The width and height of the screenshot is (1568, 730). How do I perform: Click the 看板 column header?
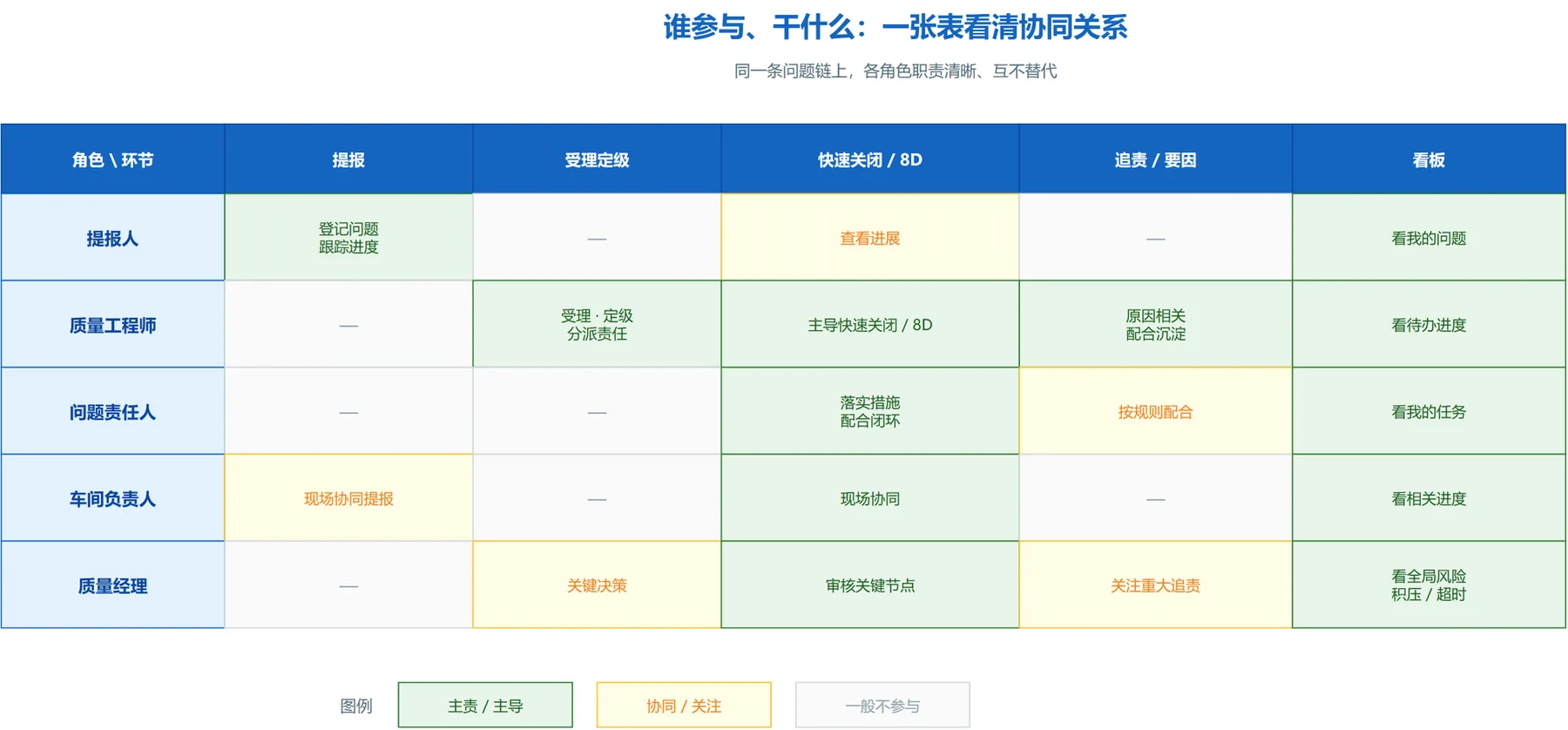(1429, 159)
